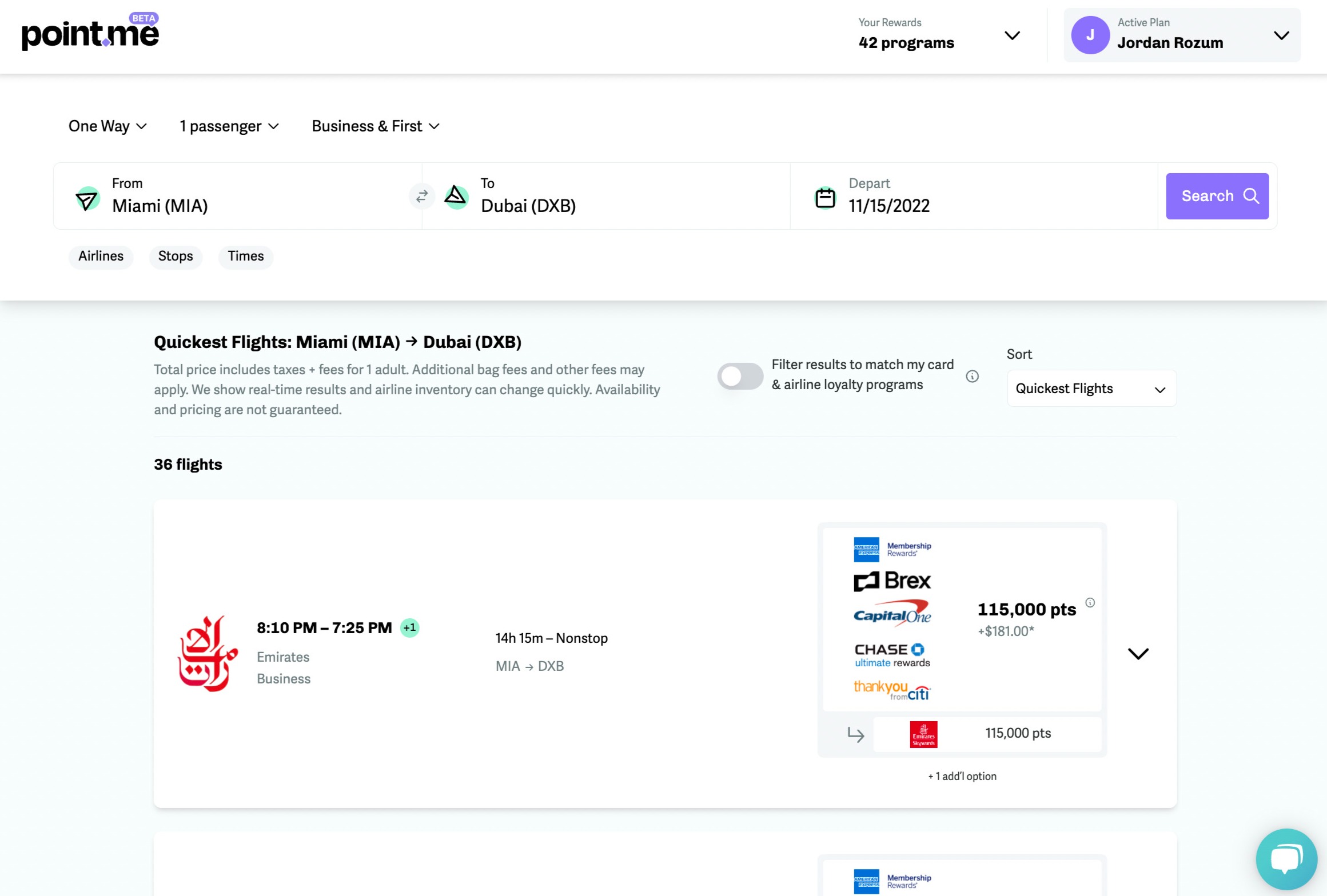Viewport: 1327px width, 896px height.
Task: Click the info icon next to 115,000 pts
Action: pyautogui.click(x=1090, y=602)
